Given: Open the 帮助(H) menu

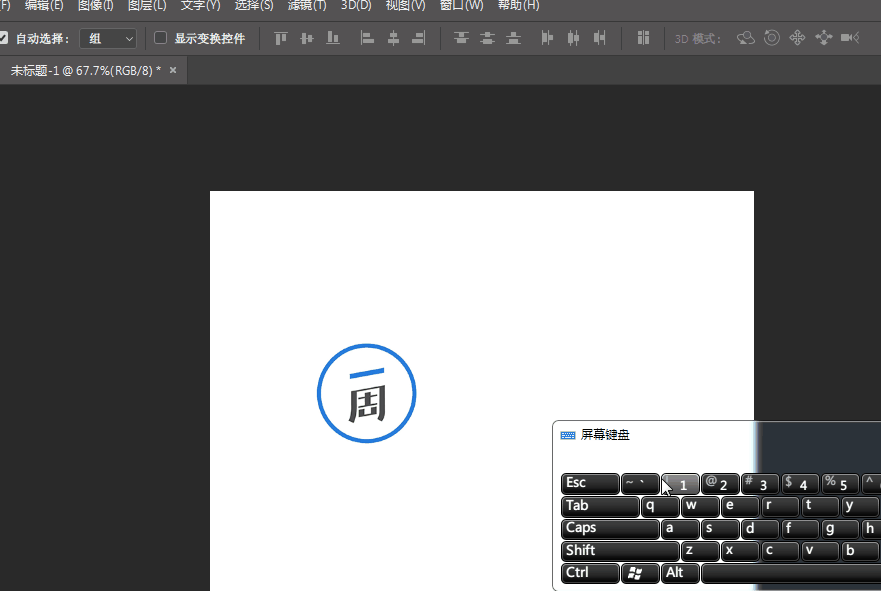Looking at the screenshot, I should pos(519,6).
